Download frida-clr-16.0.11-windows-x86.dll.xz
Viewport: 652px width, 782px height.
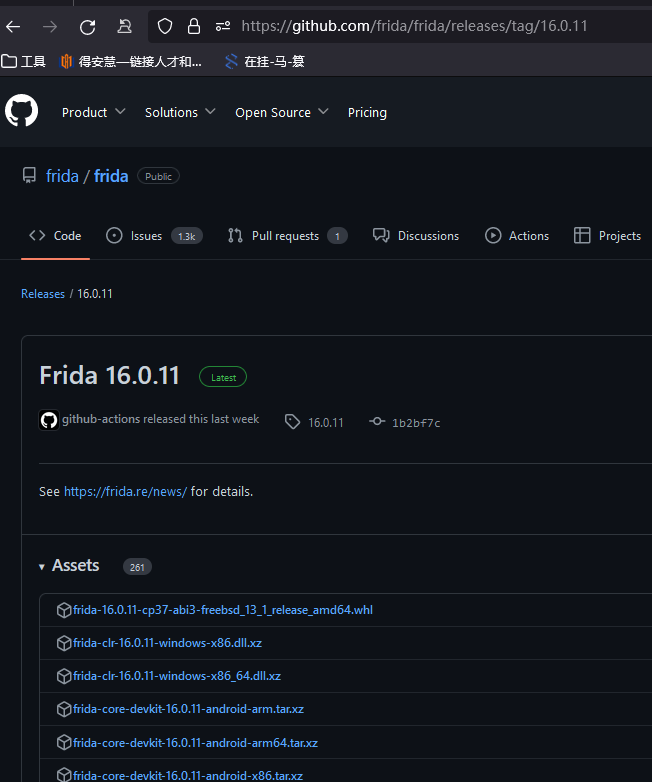[x=167, y=643]
